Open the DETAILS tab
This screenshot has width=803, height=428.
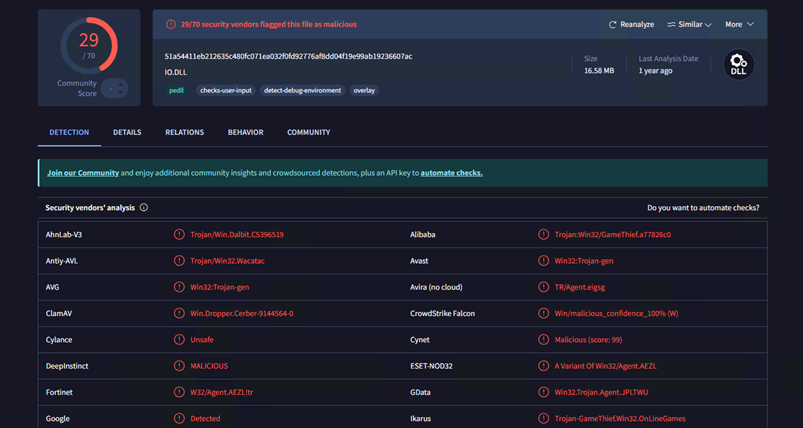pyautogui.click(x=127, y=132)
